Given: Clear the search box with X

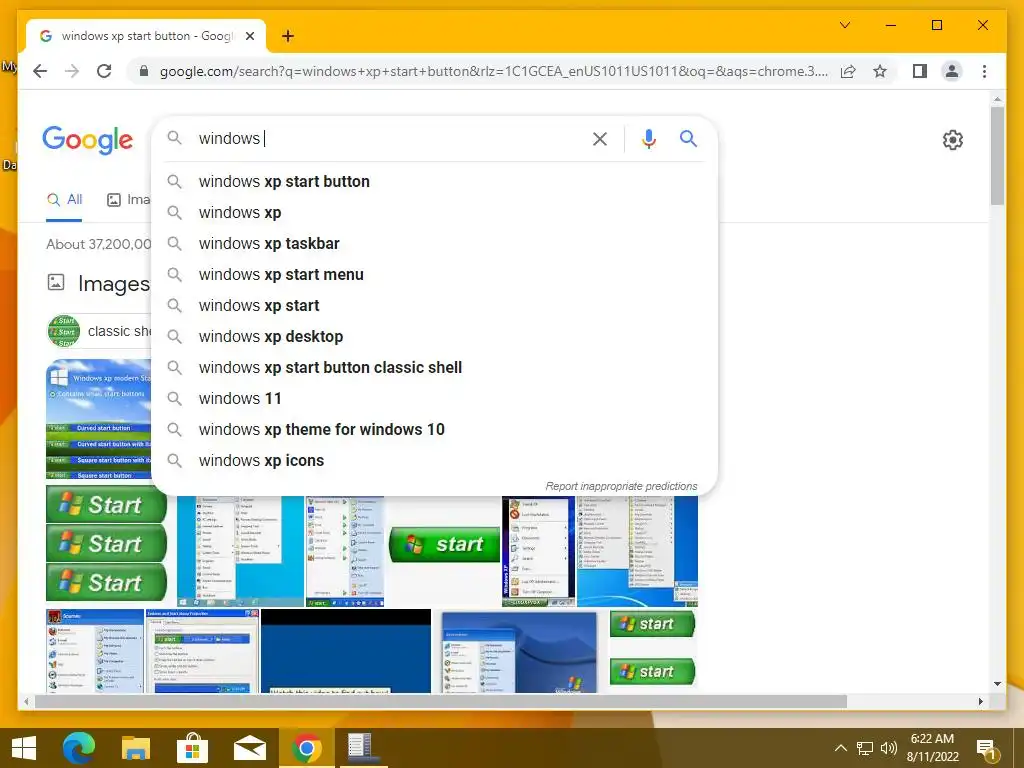Looking at the screenshot, I should (600, 138).
